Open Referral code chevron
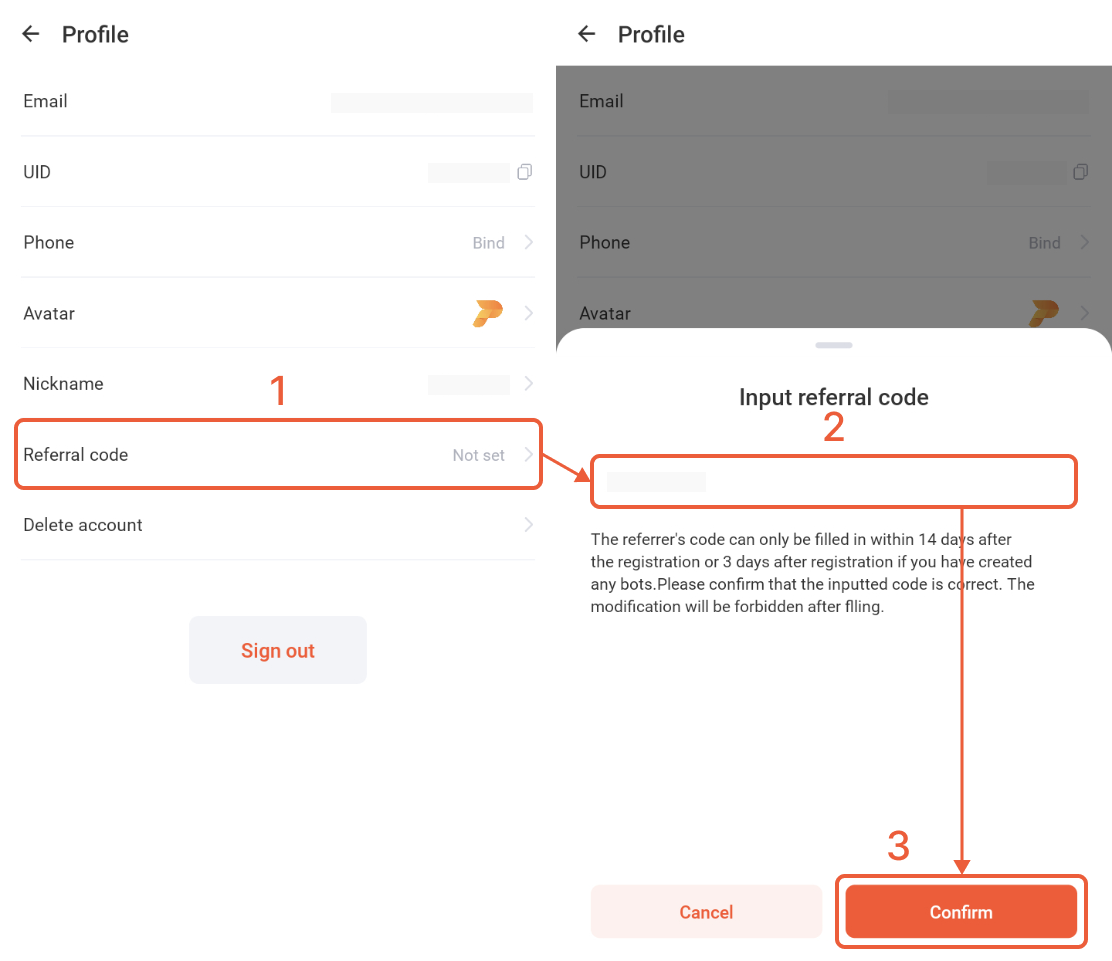This screenshot has width=1112, height=961. click(x=528, y=455)
